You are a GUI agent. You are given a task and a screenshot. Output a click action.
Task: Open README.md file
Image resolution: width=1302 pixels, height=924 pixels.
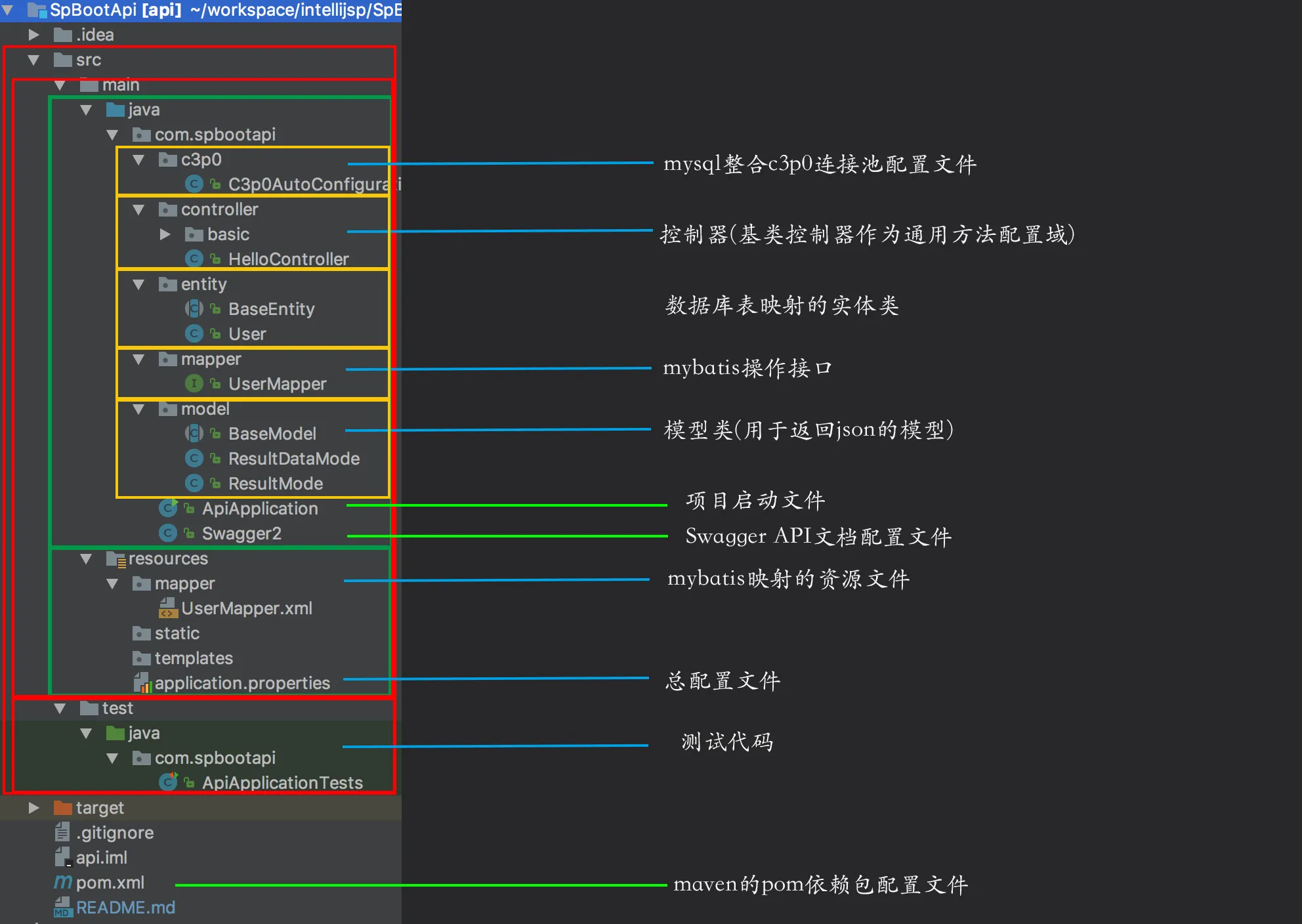[x=125, y=908]
